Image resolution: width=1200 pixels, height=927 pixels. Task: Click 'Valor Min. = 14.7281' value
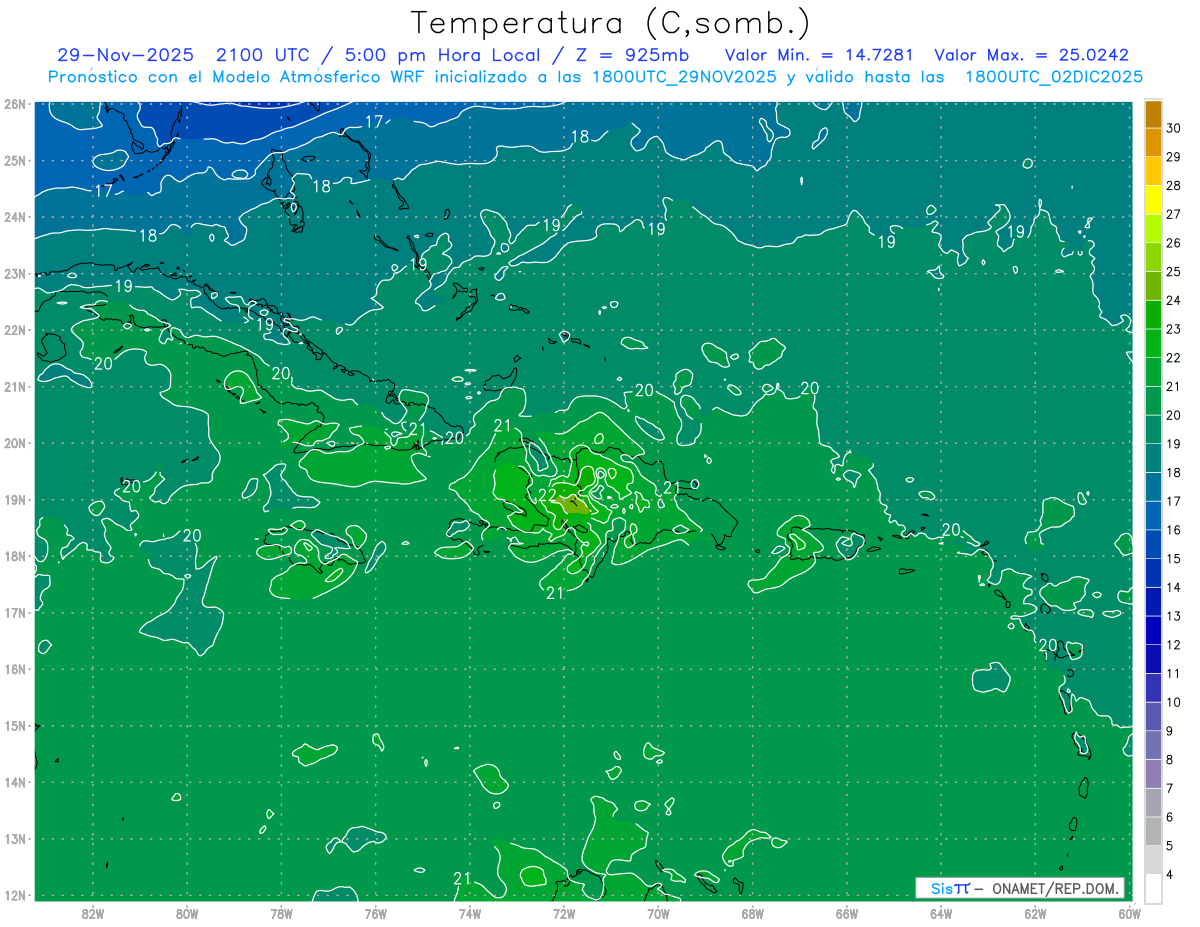coord(818,55)
